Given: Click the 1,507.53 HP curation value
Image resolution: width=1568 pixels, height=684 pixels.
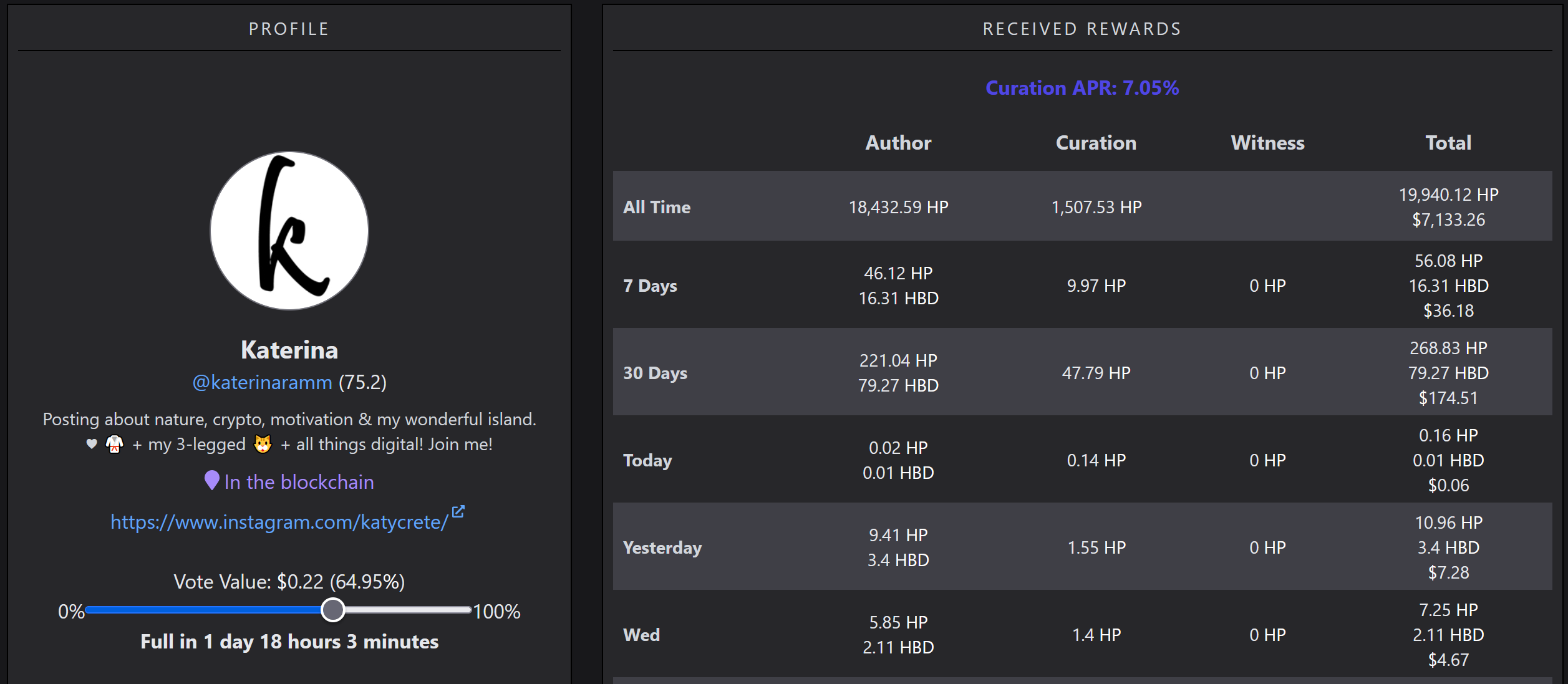Looking at the screenshot, I should point(1096,207).
